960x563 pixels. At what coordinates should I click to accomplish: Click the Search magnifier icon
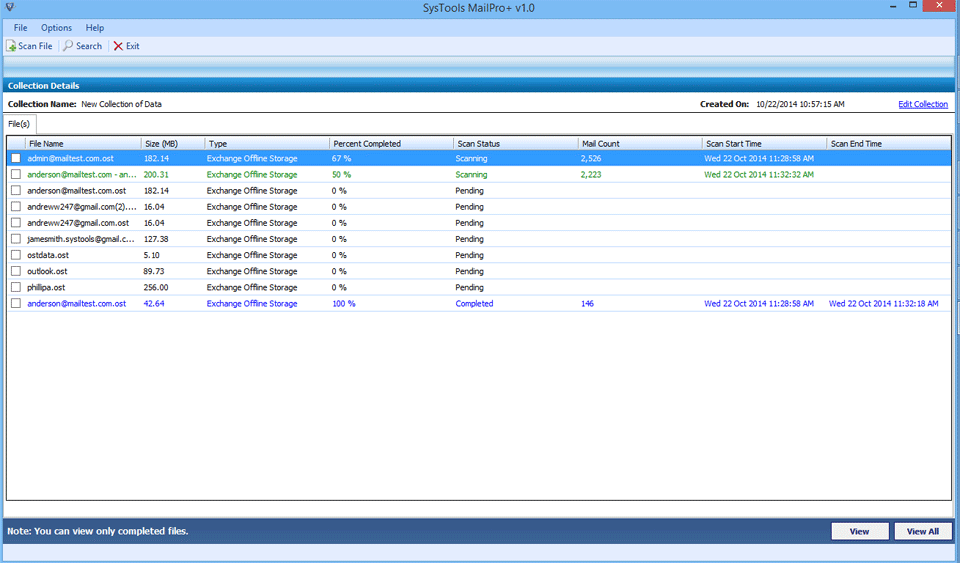(x=68, y=46)
